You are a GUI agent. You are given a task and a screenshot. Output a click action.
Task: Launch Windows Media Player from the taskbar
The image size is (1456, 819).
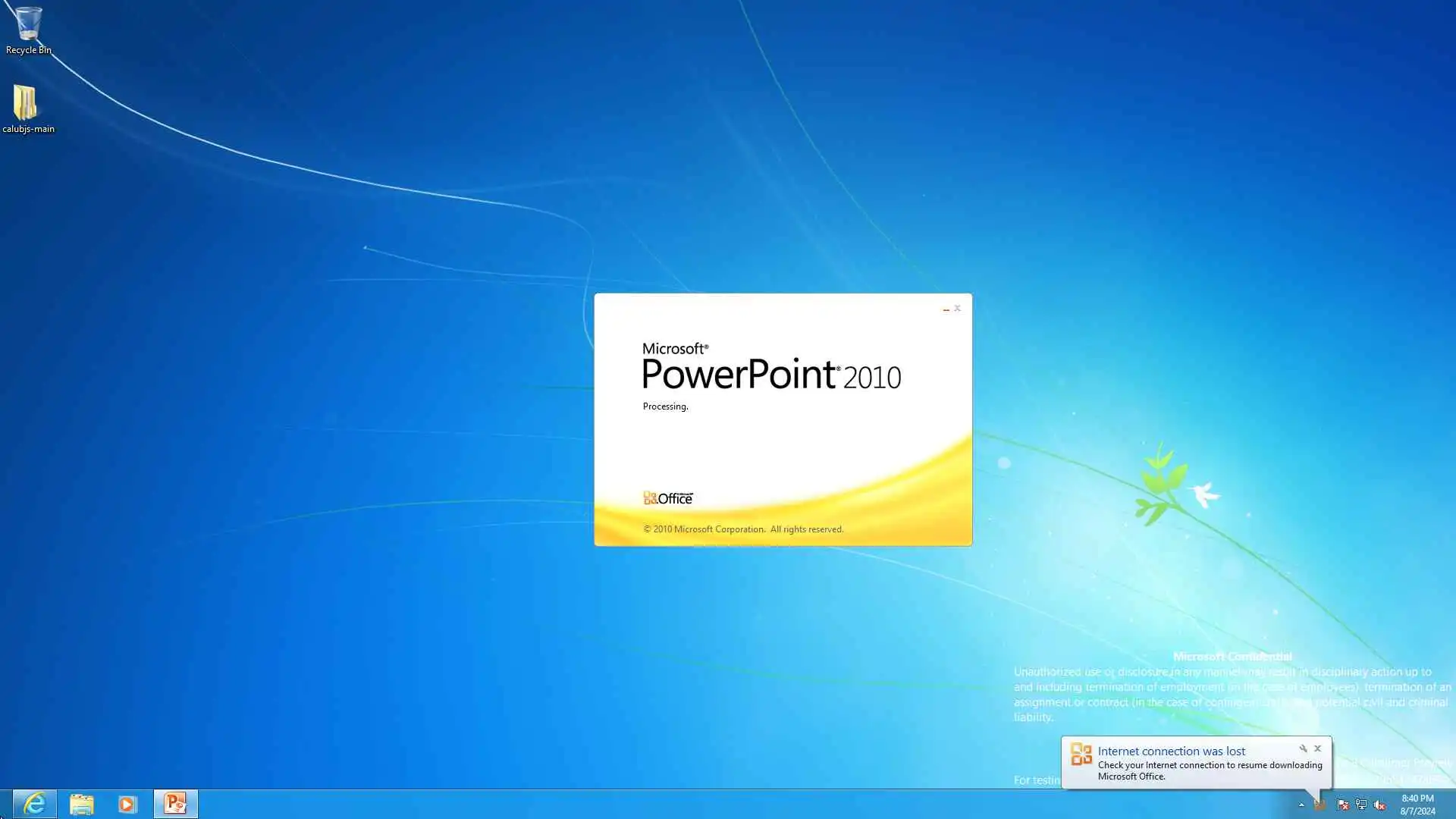point(127,803)
